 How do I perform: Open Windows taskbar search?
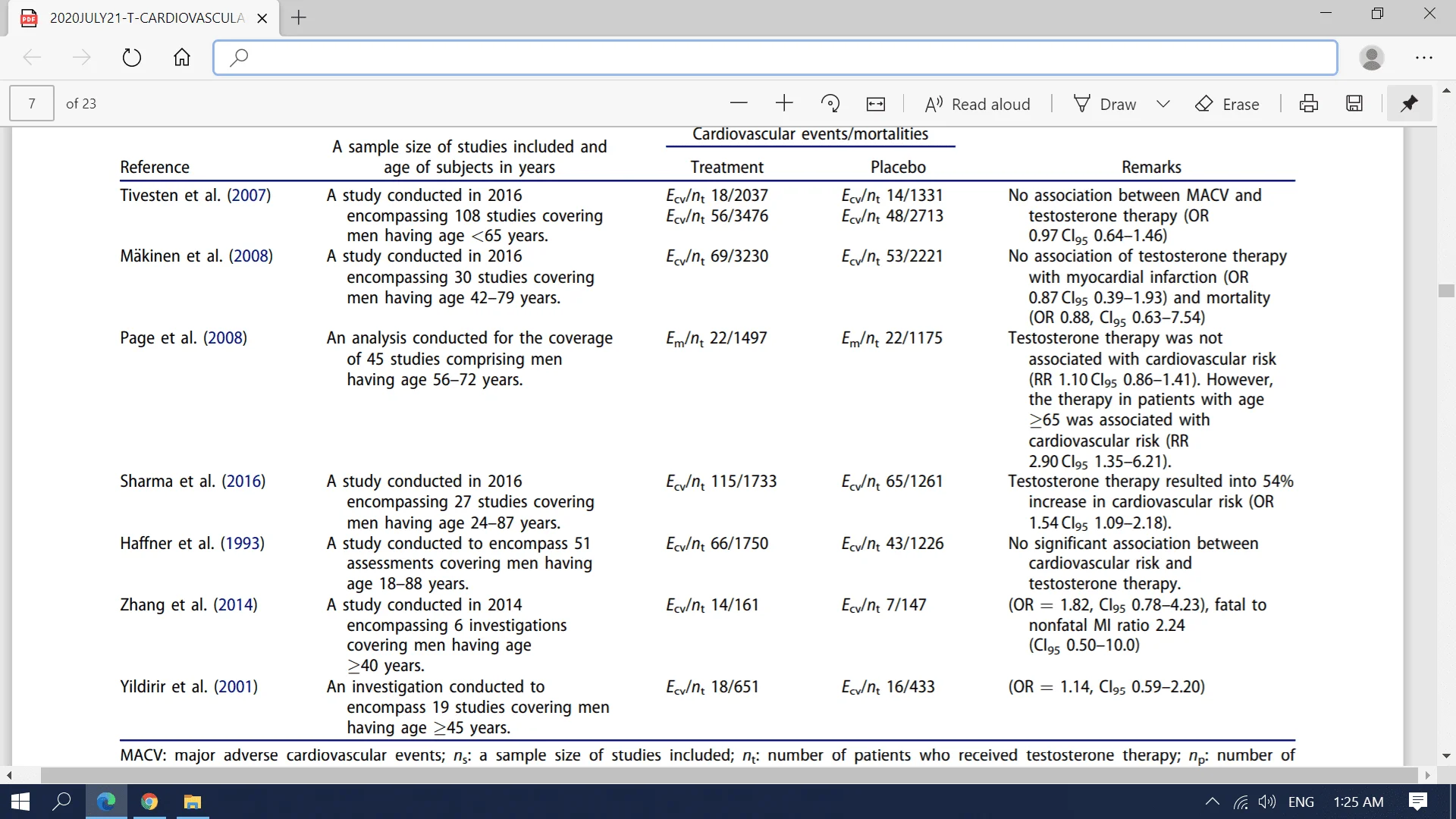pyautogui.click(x=61, y=802)
